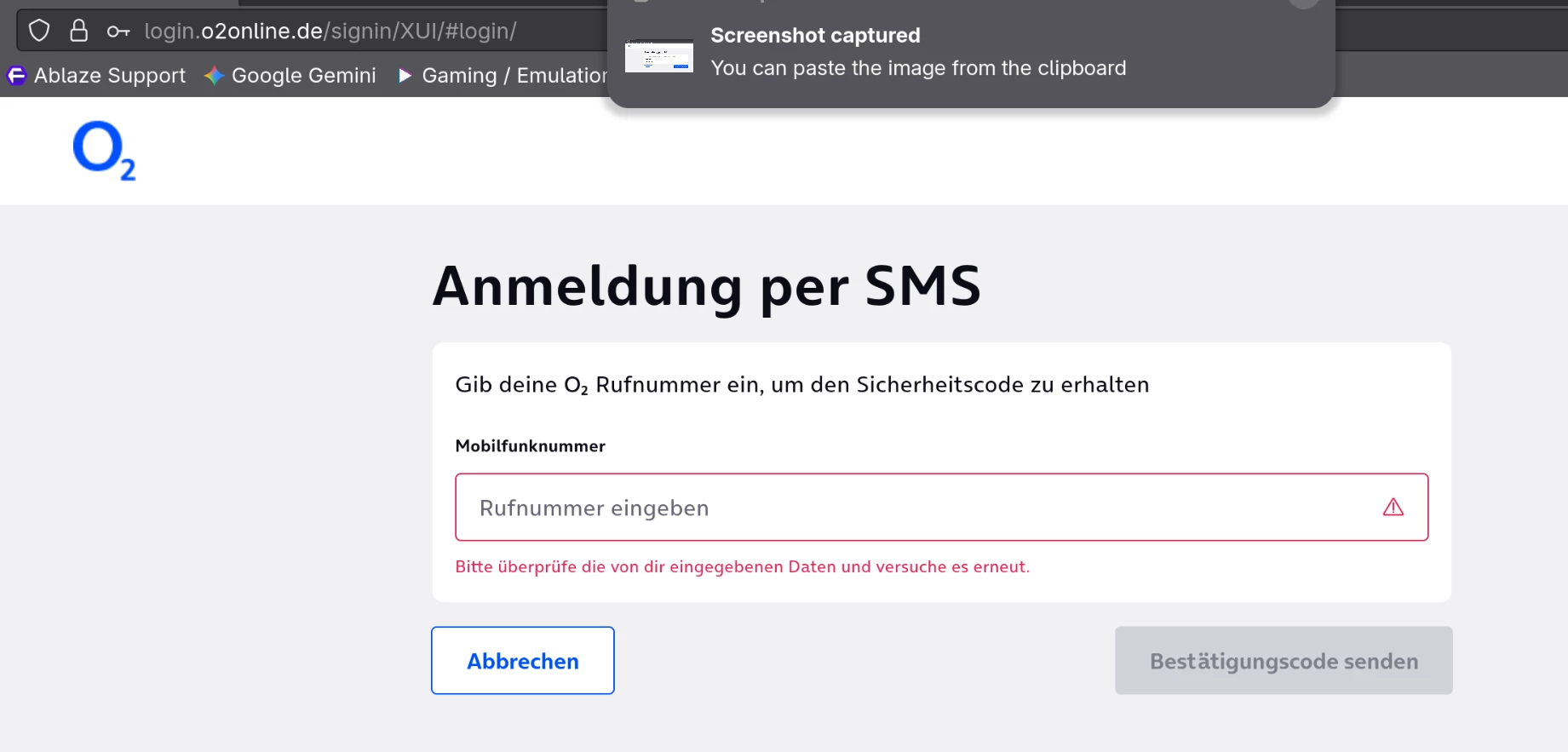The image size is (1568, 752).
Task: Open the Google Gemini bookmark
Action: (x=290, y=76)
